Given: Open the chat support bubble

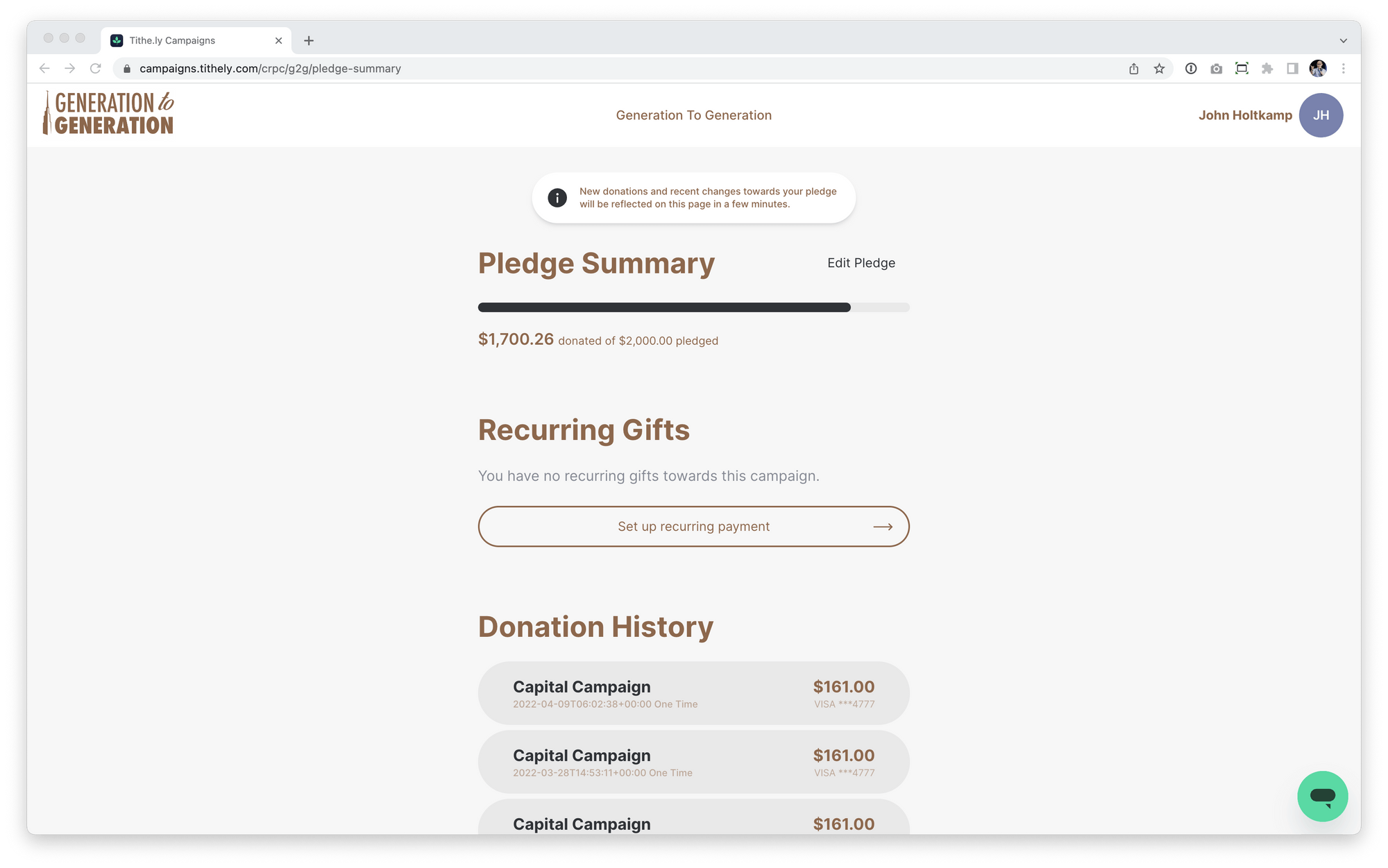Looking at the screenshot, I should click(x=1321, y=796).
